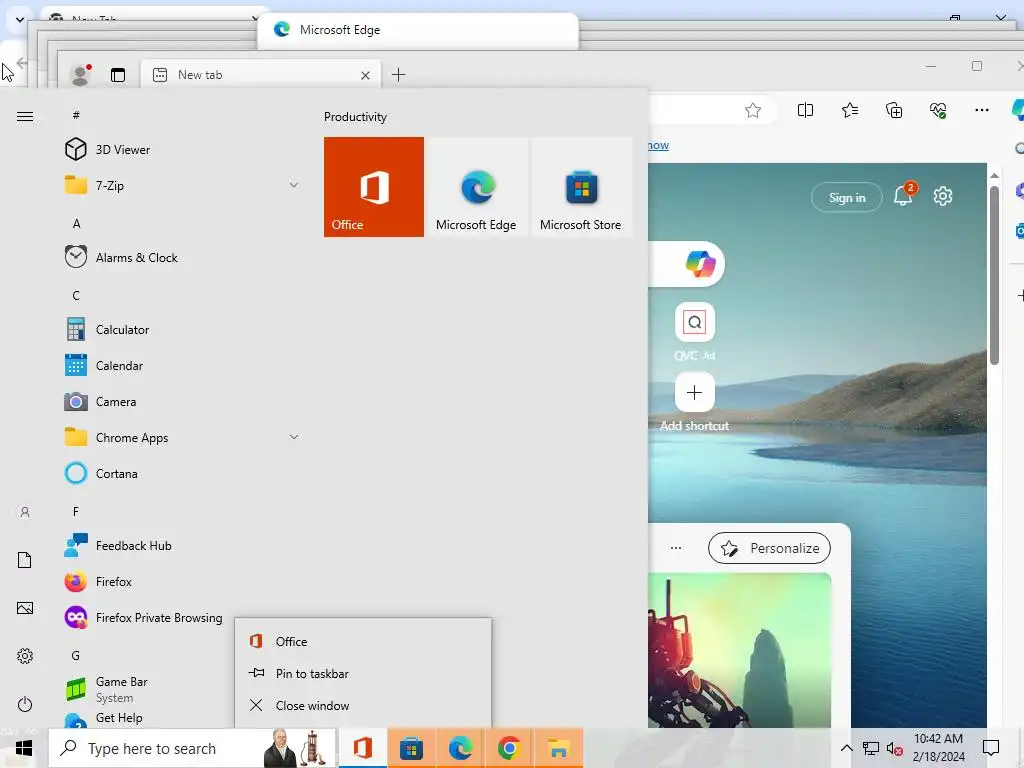Open Edge split screen icon
1024x768 pixels.
pos(805,110)
